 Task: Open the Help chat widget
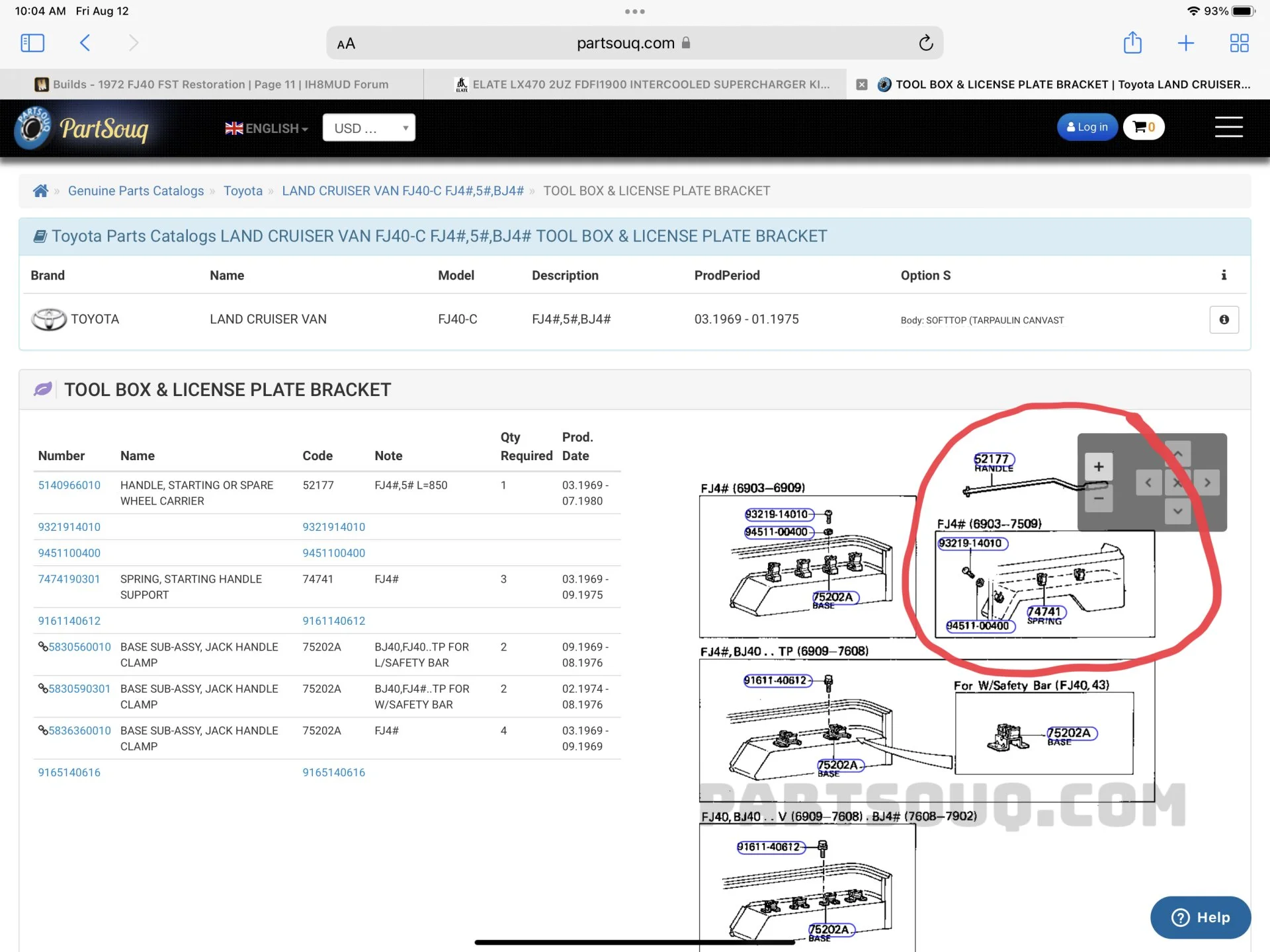(x=1200, y=918)
